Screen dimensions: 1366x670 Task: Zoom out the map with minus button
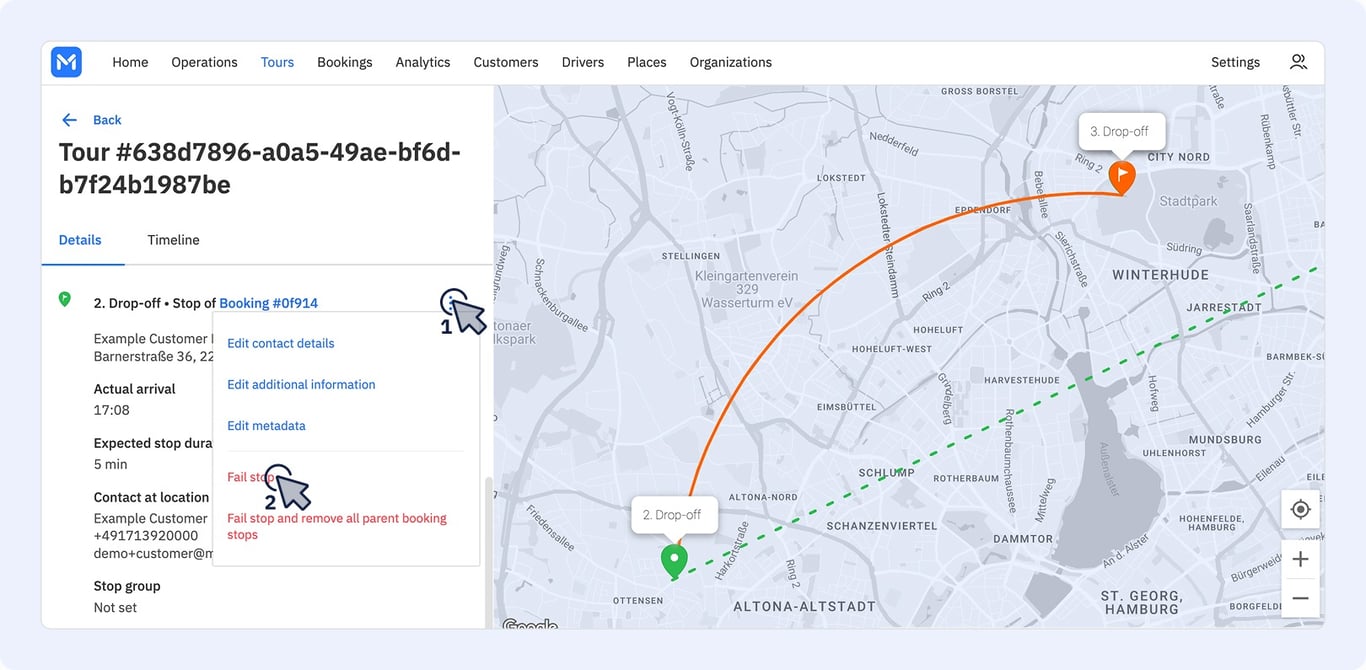tap(1300, 598)
